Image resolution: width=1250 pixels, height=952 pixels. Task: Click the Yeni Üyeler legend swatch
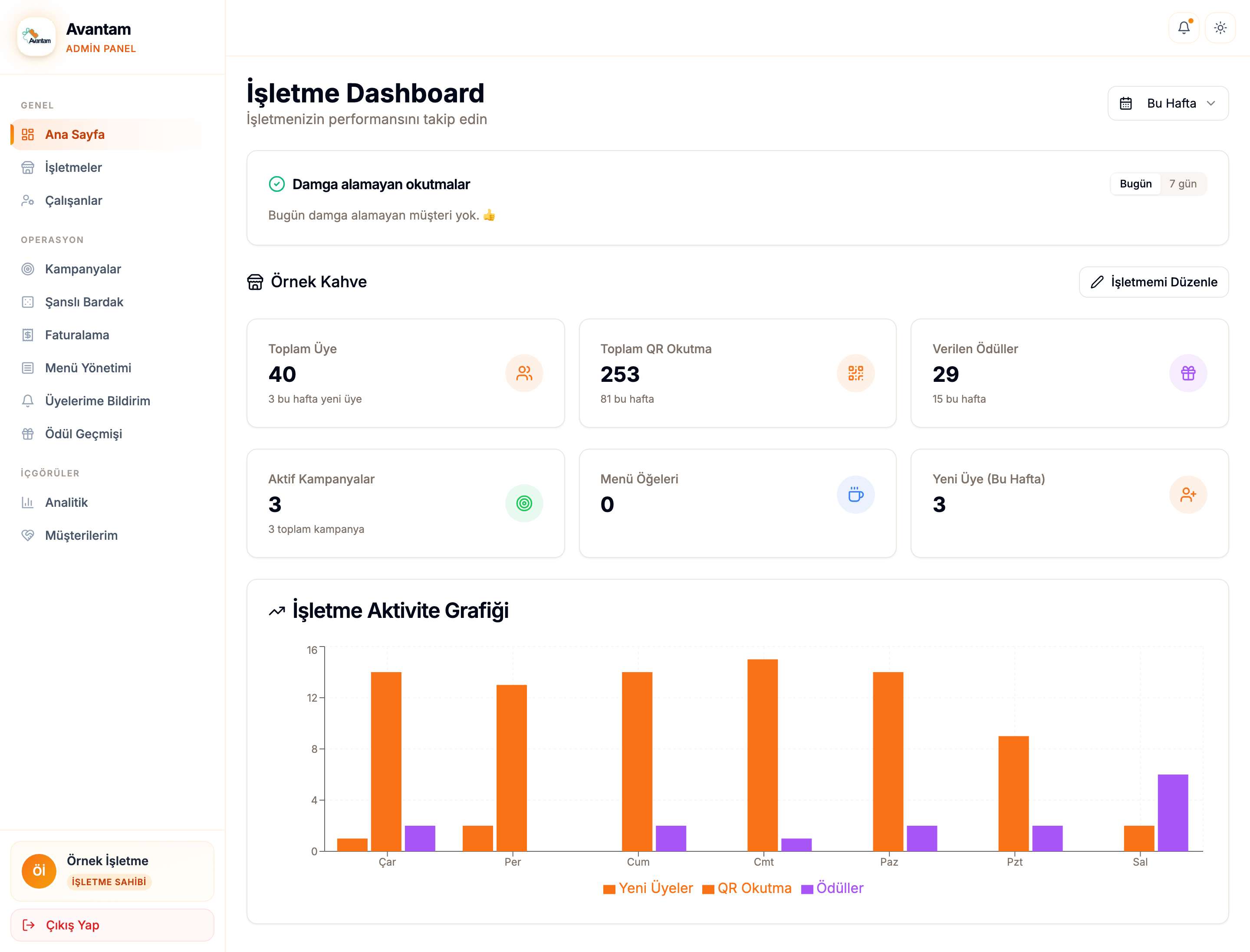tap(609, 889)
